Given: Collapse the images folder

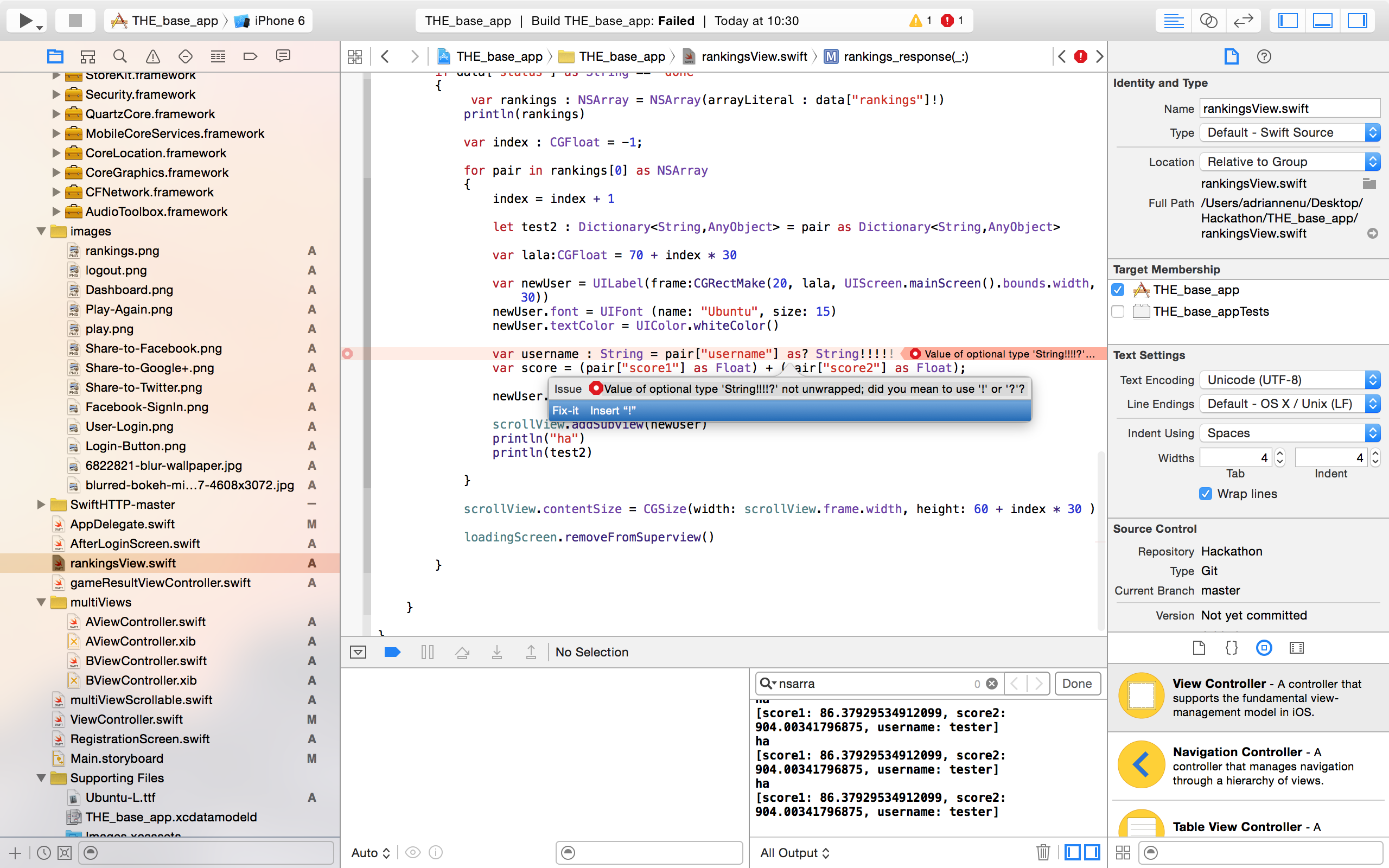Looking at the screenshot, I should tap(41, 231).
